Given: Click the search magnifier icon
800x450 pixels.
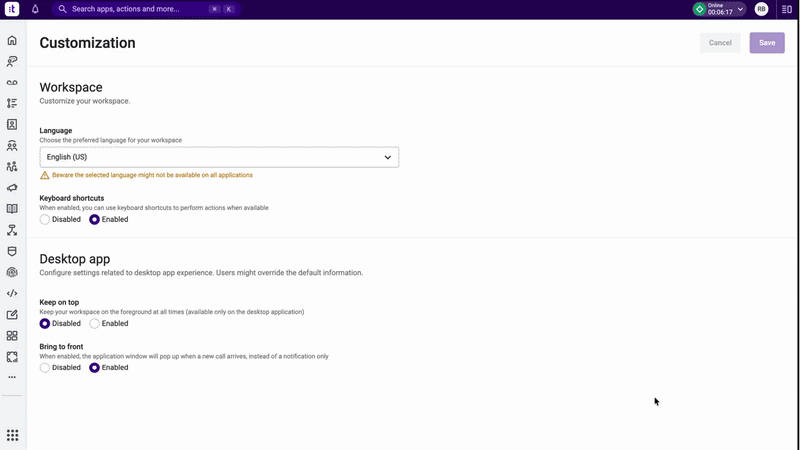Looking at the screenshot, I should tap(62, 9).
